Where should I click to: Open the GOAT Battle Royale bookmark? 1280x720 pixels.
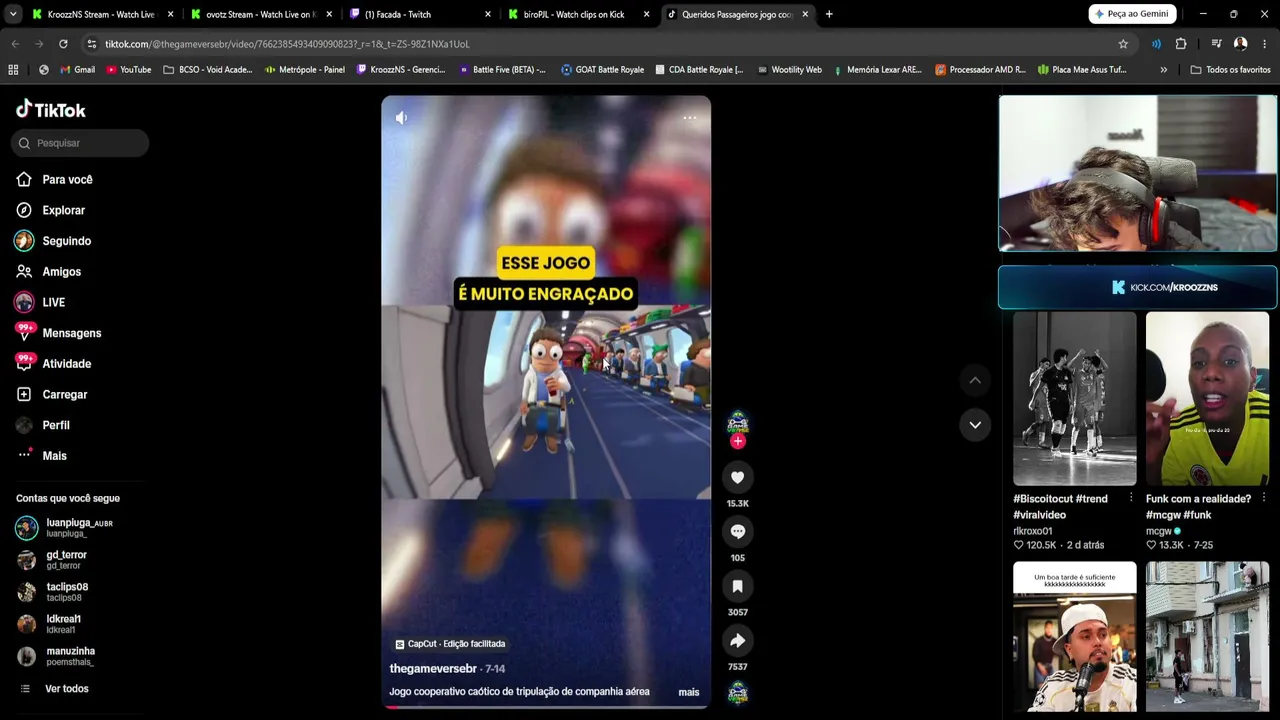602,70
